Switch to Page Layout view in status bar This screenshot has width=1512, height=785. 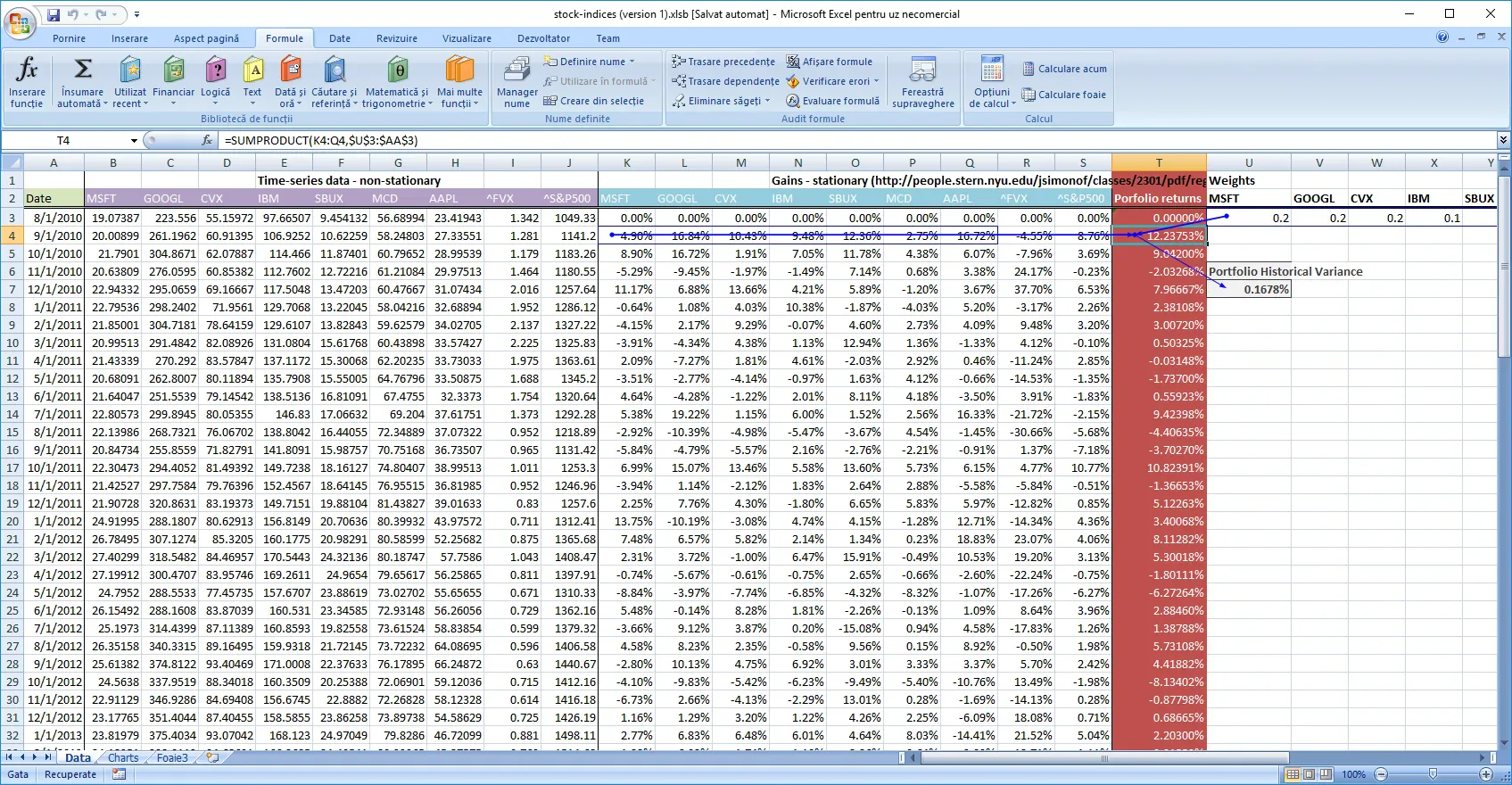coord(1309,774)
